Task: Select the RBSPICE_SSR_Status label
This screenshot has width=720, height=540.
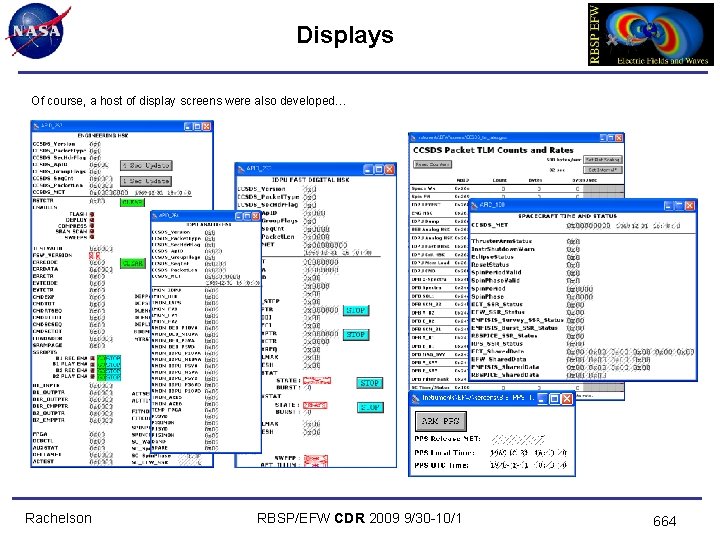Action: point(504,336)
